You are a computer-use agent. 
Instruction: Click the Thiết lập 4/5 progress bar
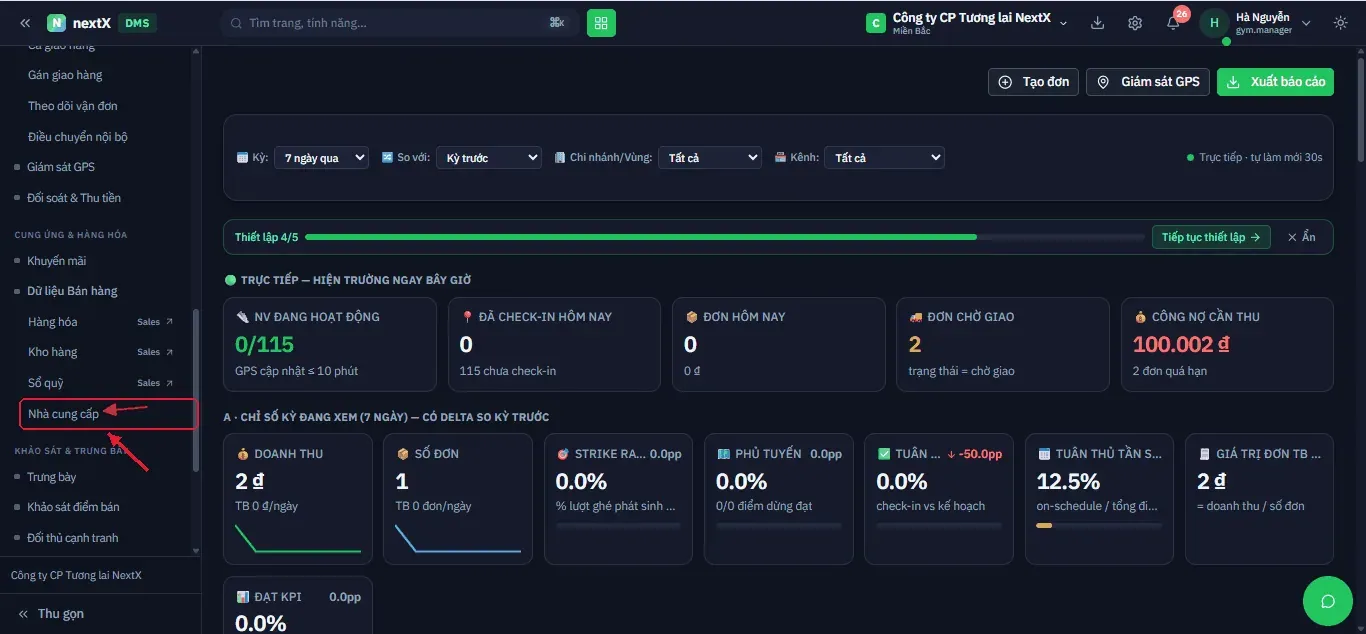(x=725, y=237)
